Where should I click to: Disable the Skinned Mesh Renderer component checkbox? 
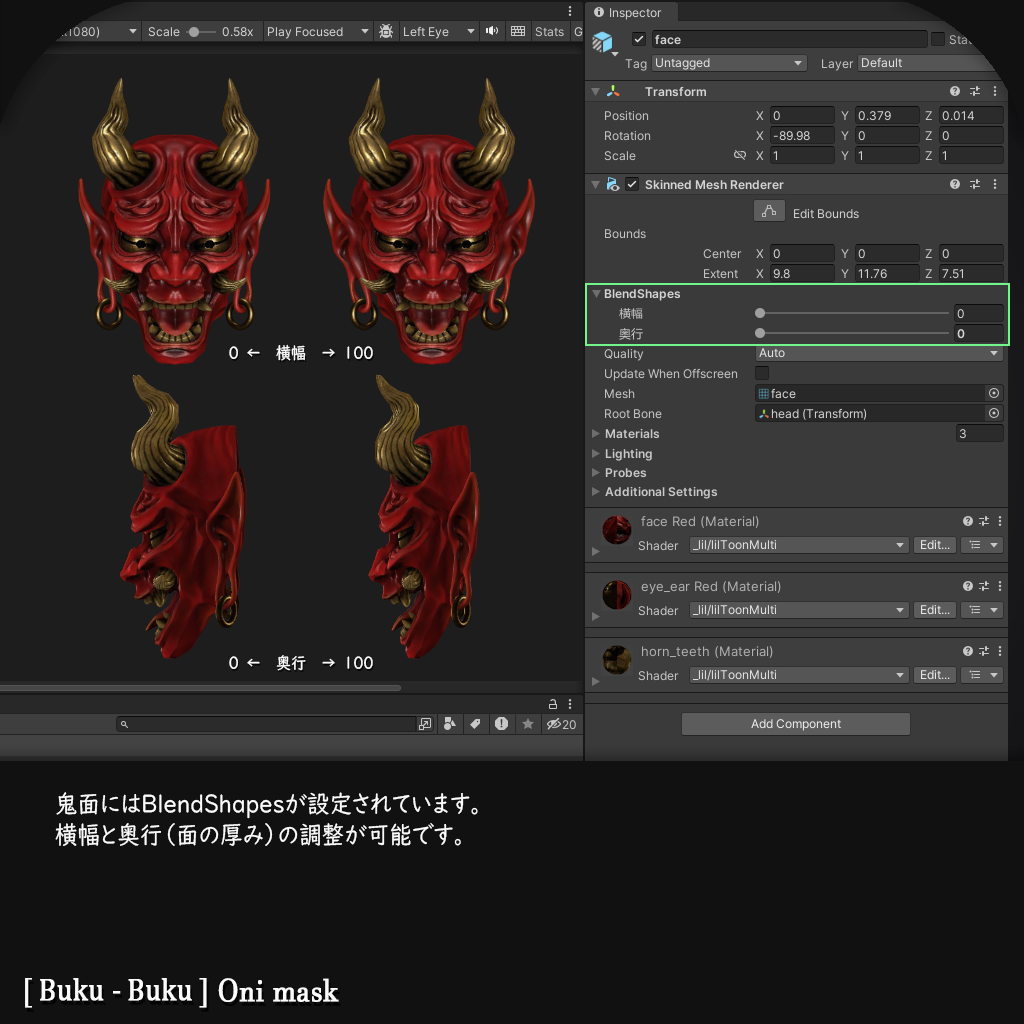tap(633, 184)
